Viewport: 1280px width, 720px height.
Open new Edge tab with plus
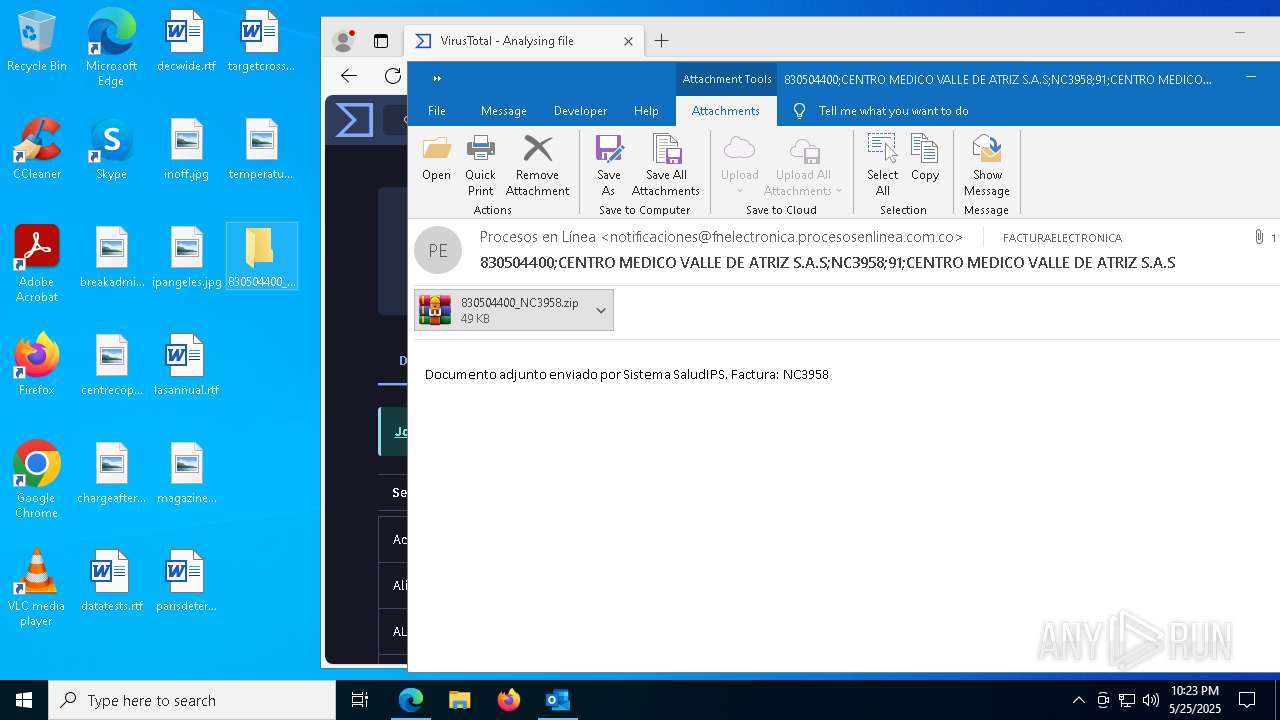661,41
